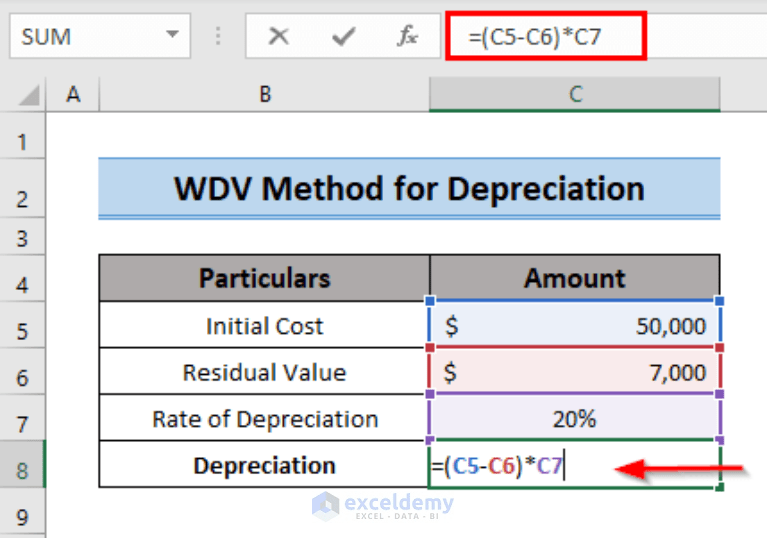The width and height of the screenshot is (767, 538).
Task: Click the formula bar options dots handle
Action: (x=218, y=36)
